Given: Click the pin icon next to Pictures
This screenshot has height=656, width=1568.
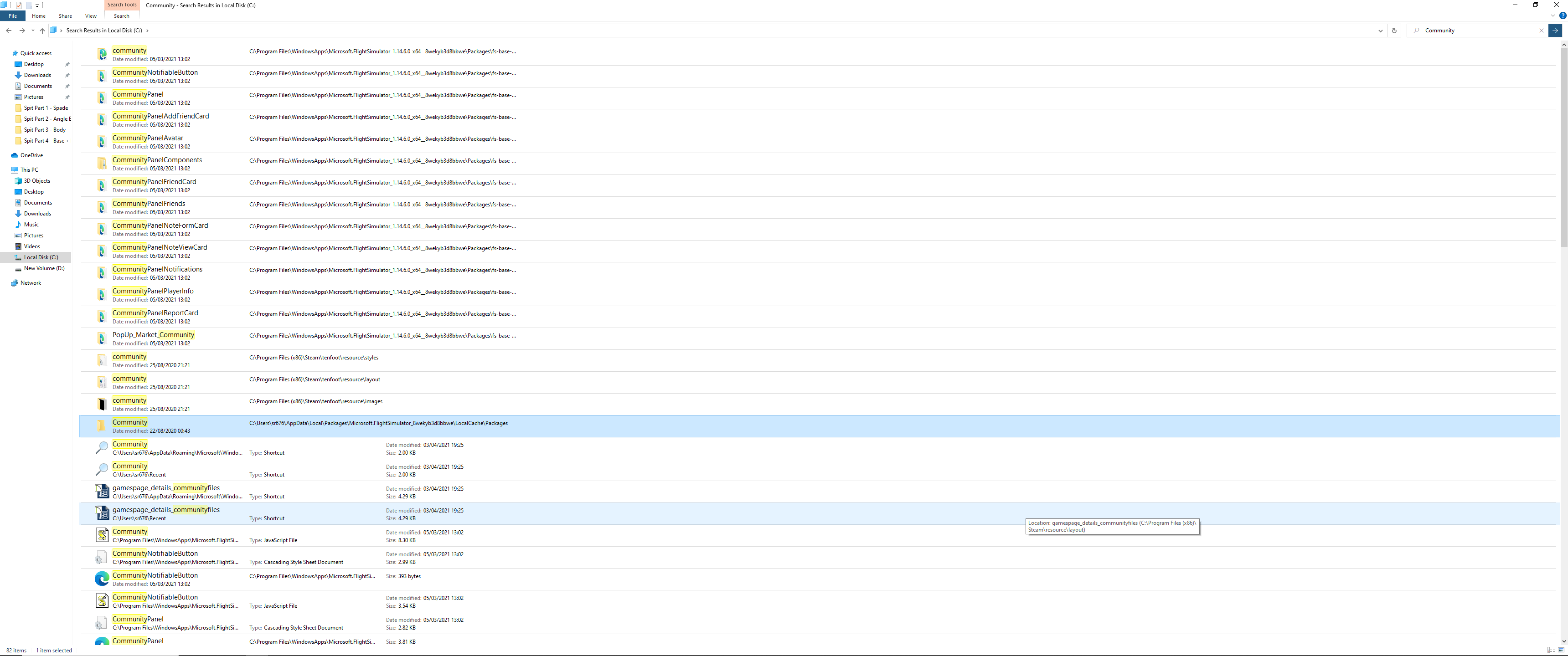Looking at the screenshot, I should point(67,97).
